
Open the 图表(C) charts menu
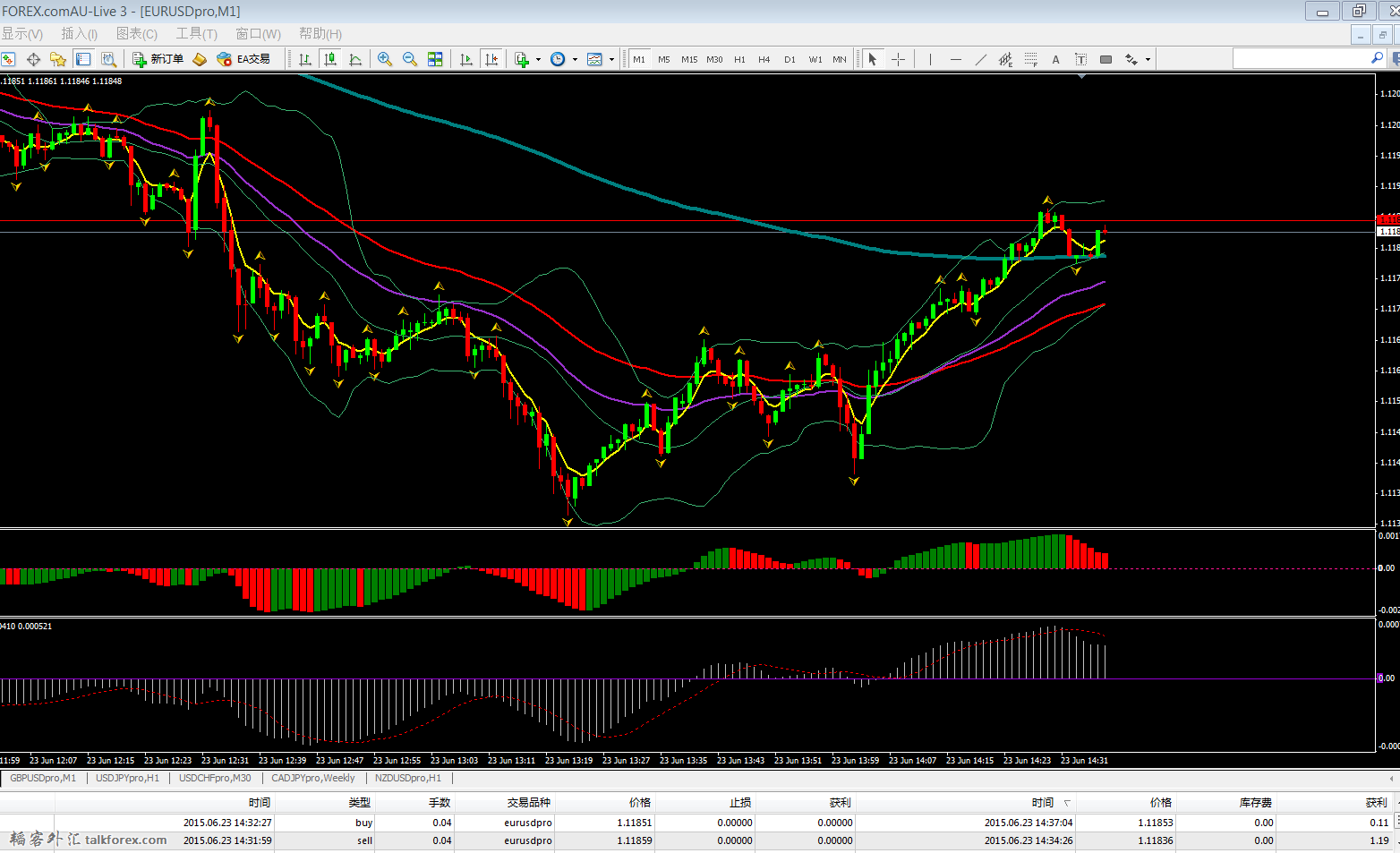point(137,34)
